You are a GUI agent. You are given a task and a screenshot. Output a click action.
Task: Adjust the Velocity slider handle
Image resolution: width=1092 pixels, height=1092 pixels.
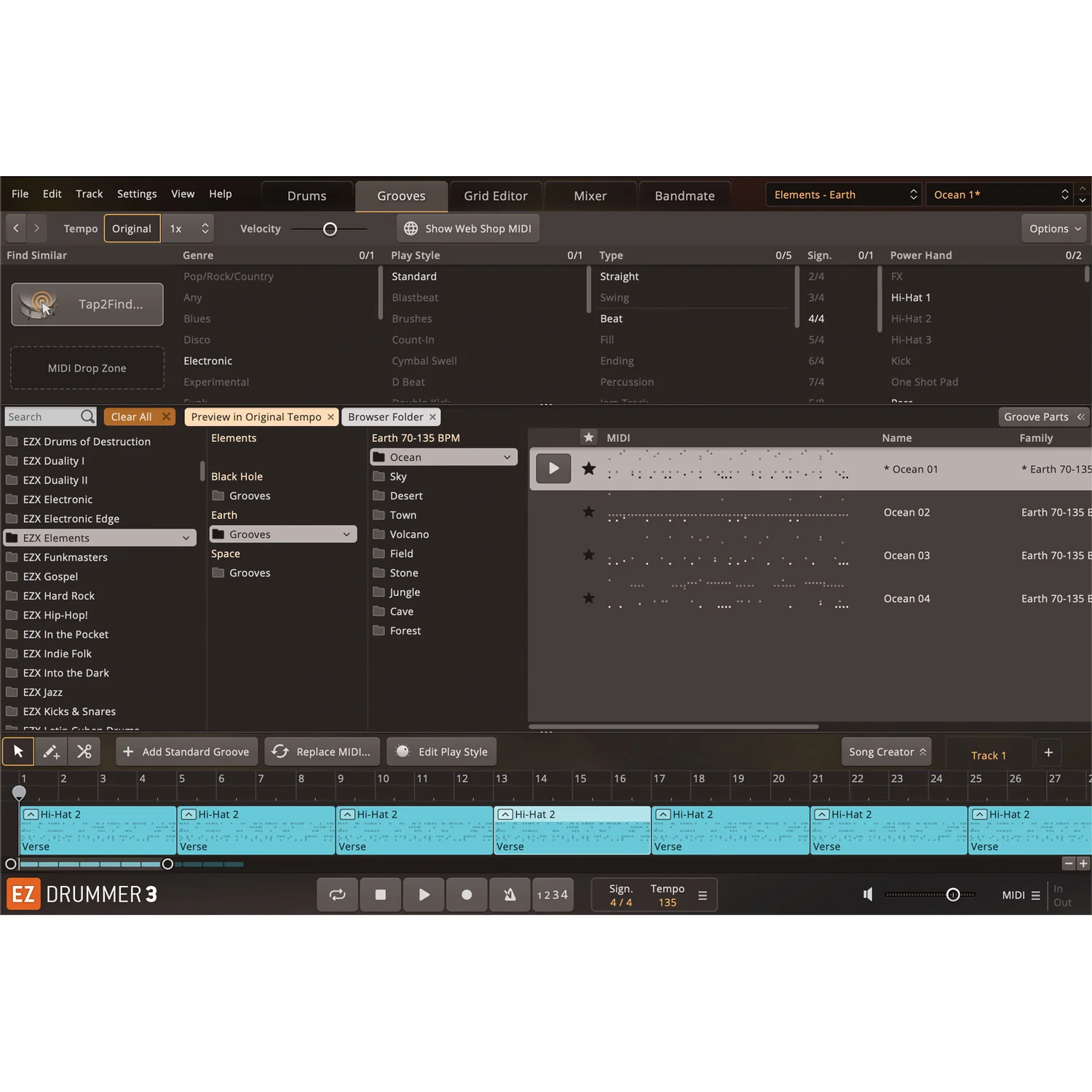(330, 229)
